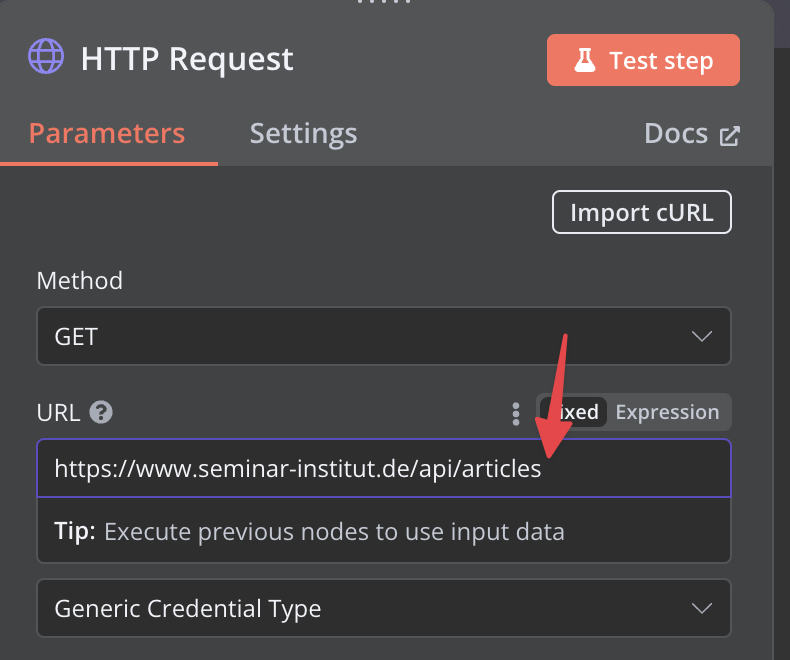Switch URL mode to Fixed
This screenshot has height=660, width=790.
[x=573, y=412]
